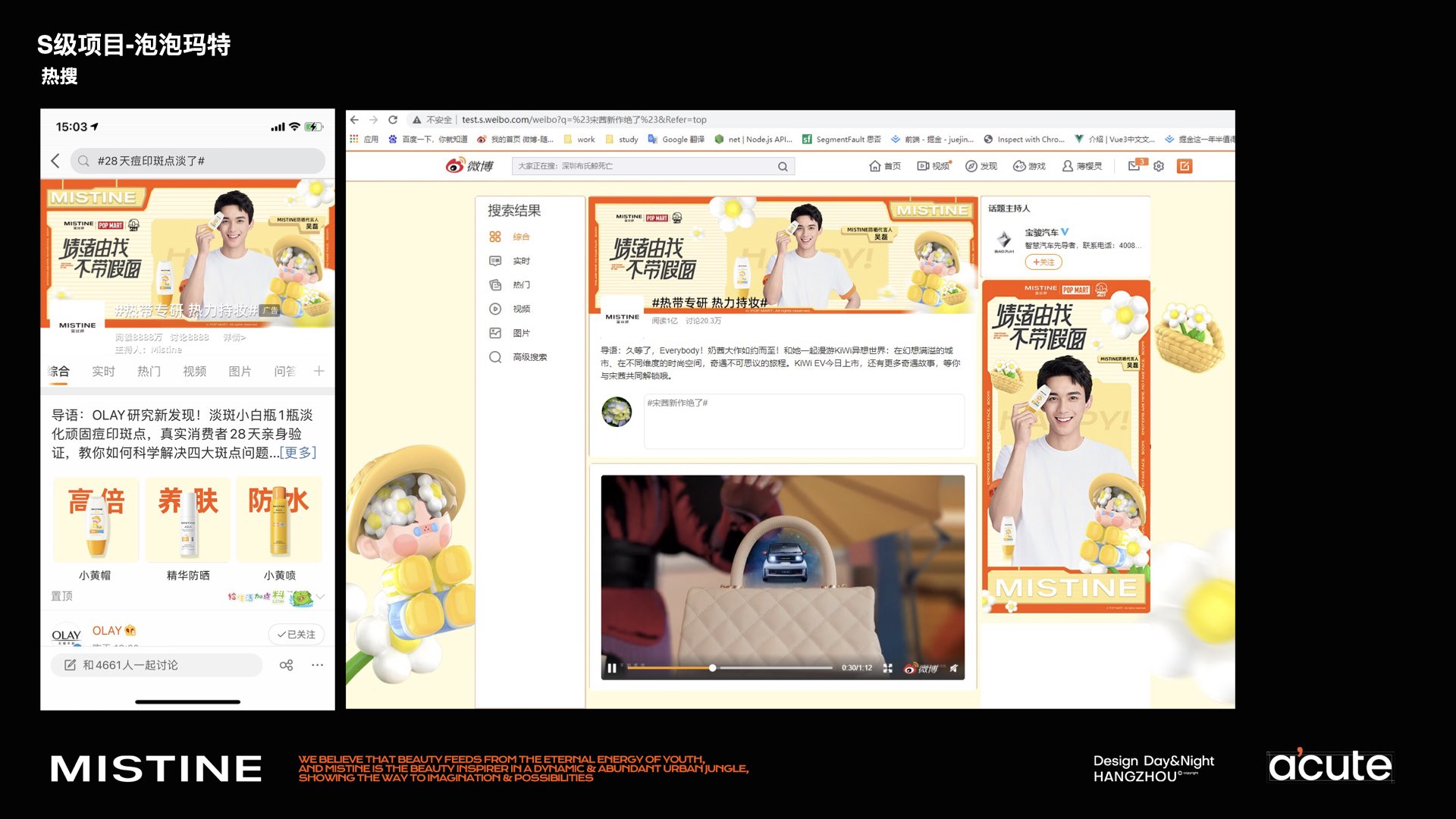This screenshot has width=1456, height=819.
Task: Select 实时 in search results sidebar
Action: 521,261
